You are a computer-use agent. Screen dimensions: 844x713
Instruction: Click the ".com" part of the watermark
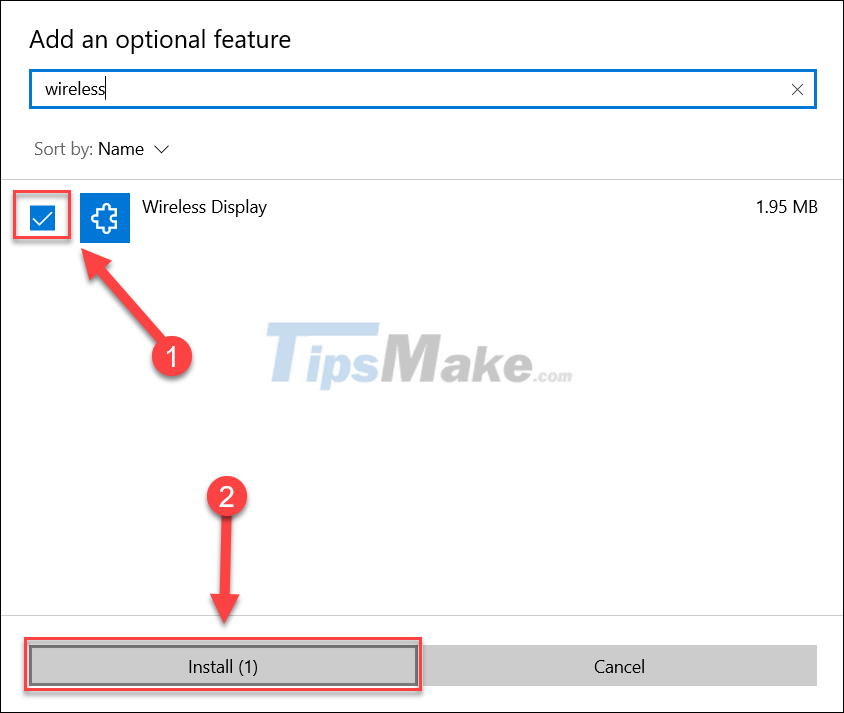coord(553,375)
